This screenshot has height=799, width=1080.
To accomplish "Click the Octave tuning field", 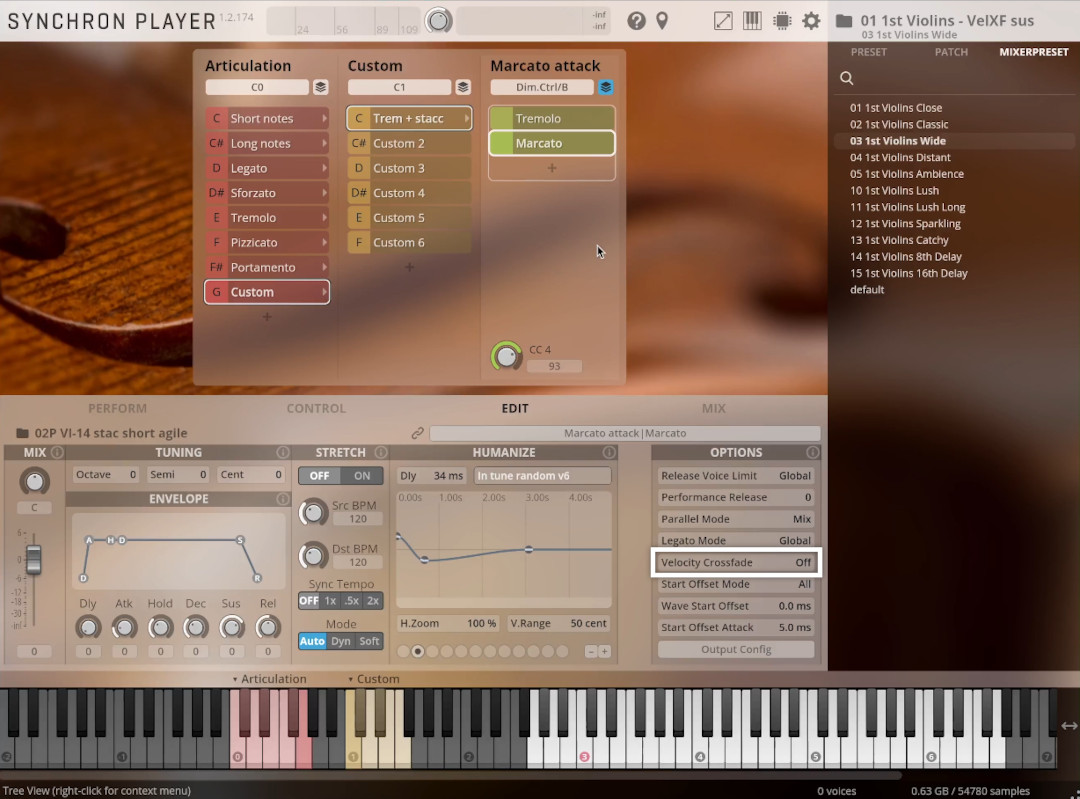I will pos(106,475).
